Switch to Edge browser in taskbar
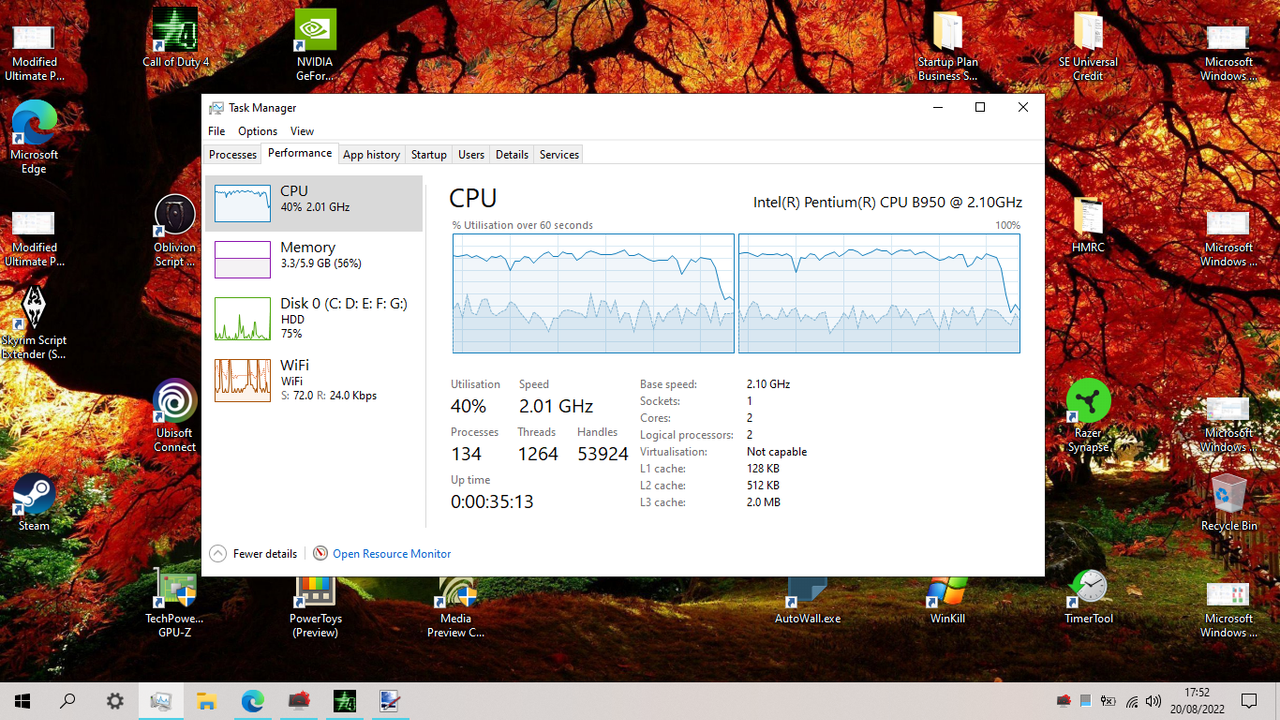The image size is (1280, 720). click(252, 701)
